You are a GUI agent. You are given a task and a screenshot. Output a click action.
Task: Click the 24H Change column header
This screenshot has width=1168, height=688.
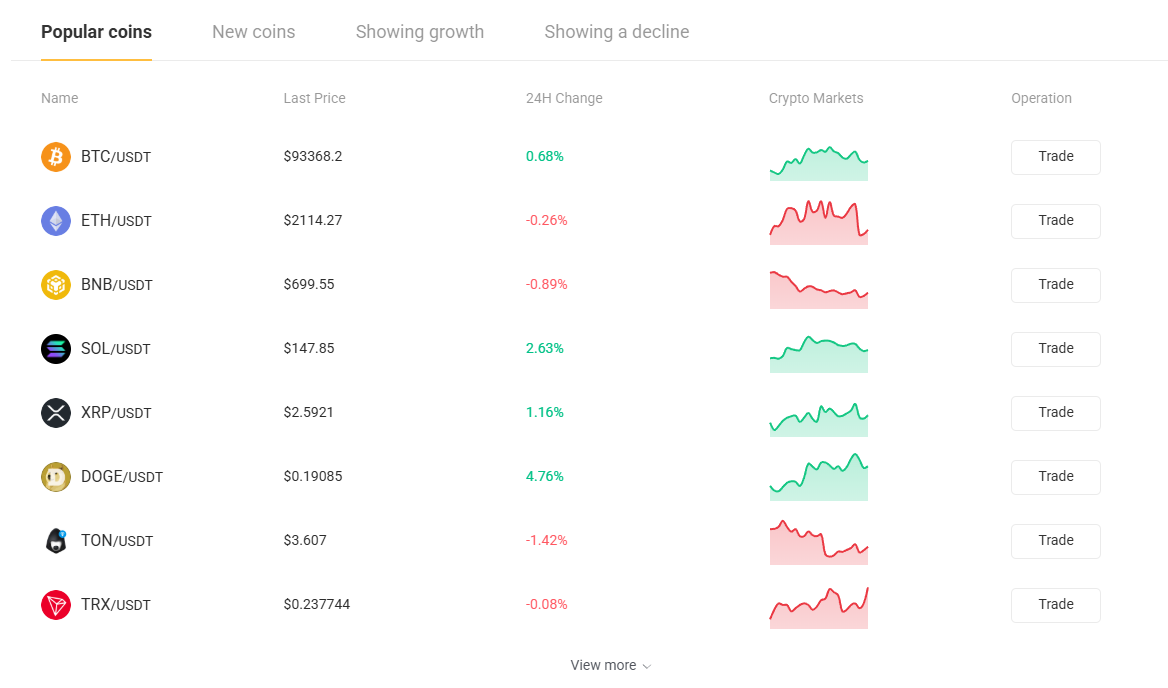(564, 98)
